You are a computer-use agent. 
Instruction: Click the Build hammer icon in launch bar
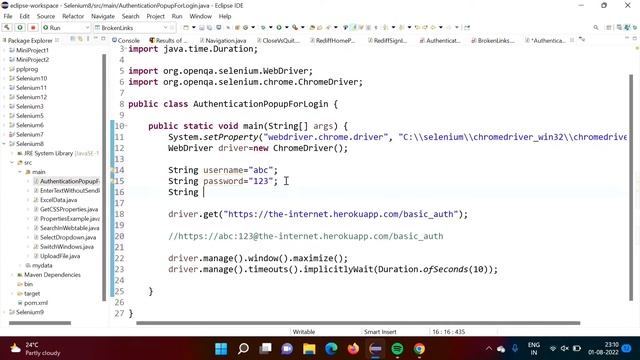click(x=7, y=27)
